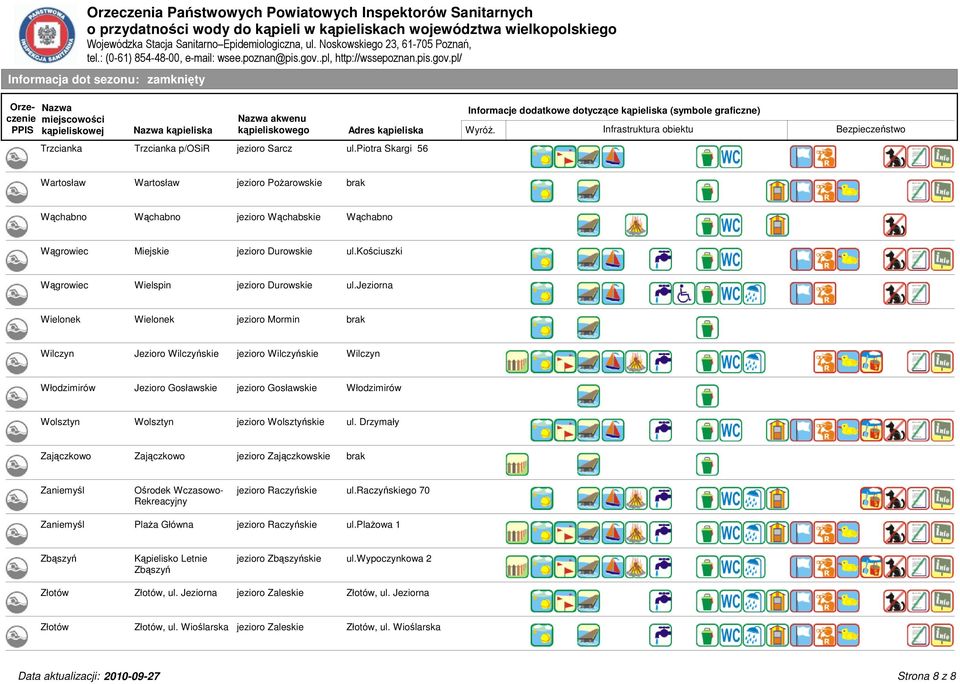Click the changing cabin icon in Wolsztyn row

point(778,430)
